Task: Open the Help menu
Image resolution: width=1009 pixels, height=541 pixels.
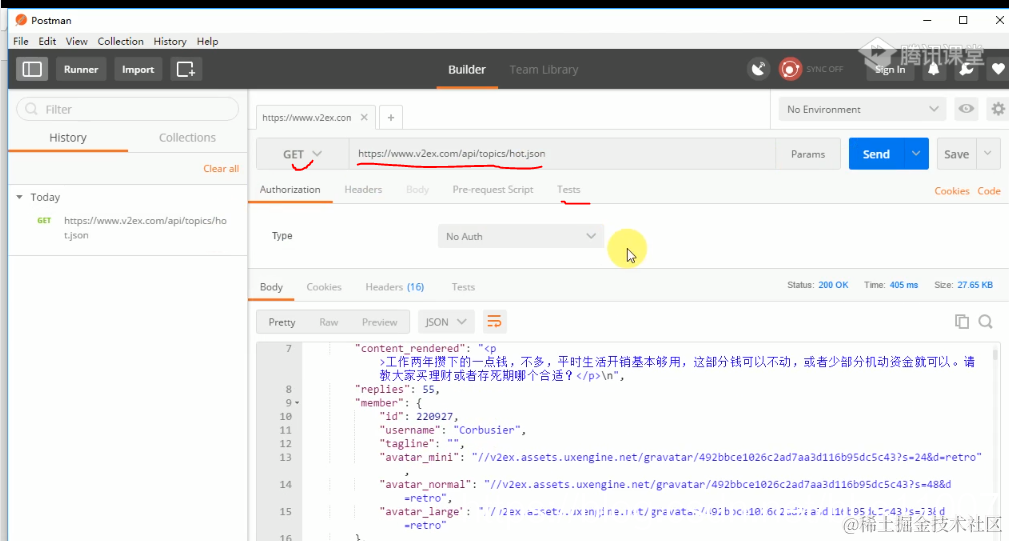Action: [207, 41]
